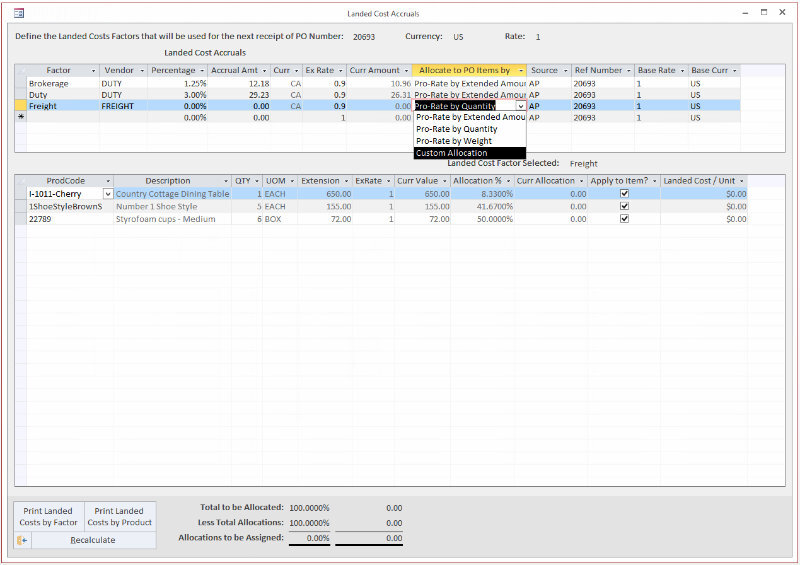The width and height of the screenshot is (800, 565).
Task: Click row selector for Styrofoam cups row
Action: coord(21,217)
